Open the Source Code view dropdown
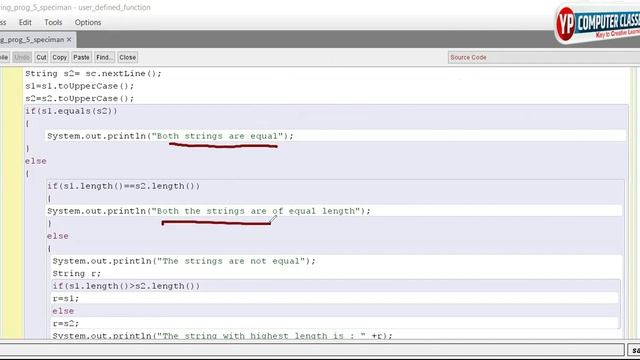 pyautogui.click(x=544, y=58)
